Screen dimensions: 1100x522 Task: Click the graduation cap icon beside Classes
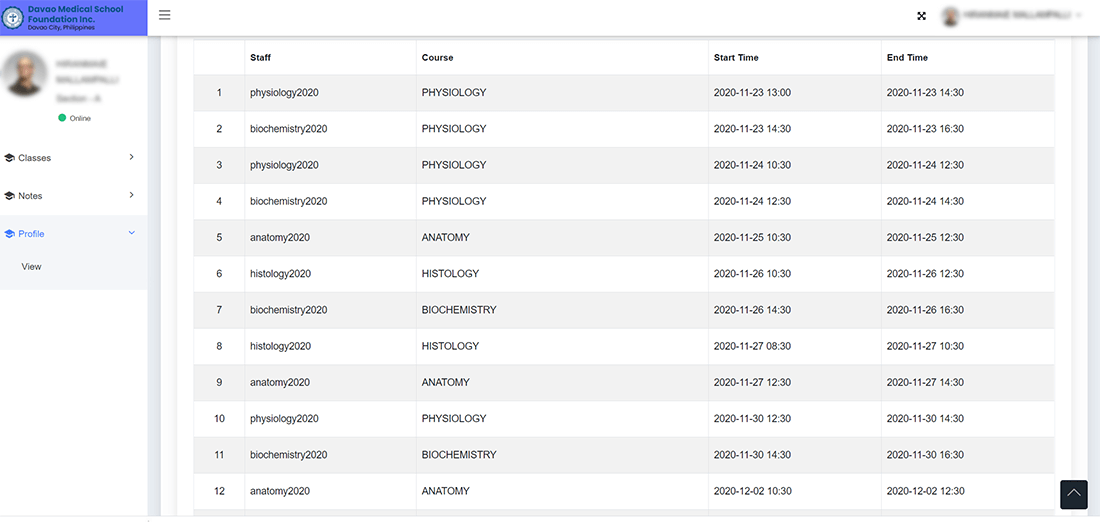9,158
